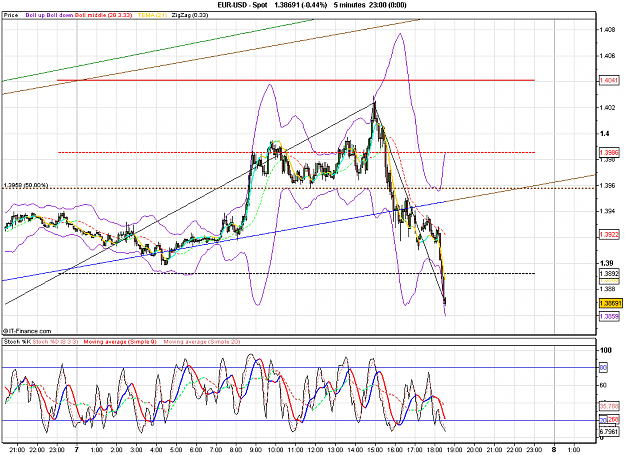This screenshot has height=455, width=625.
Task: Click the blue 20 oversold level tag
Action: (x=603, y=420)
